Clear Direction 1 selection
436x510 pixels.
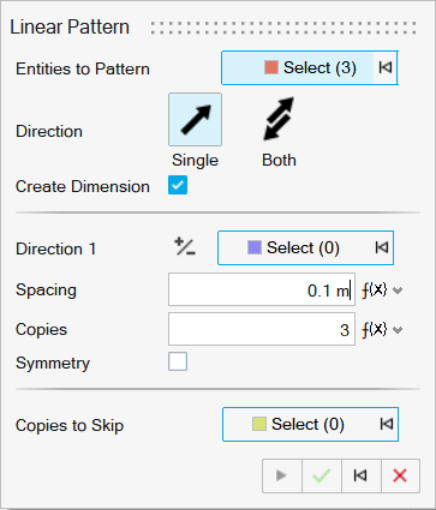pos(381,248)
